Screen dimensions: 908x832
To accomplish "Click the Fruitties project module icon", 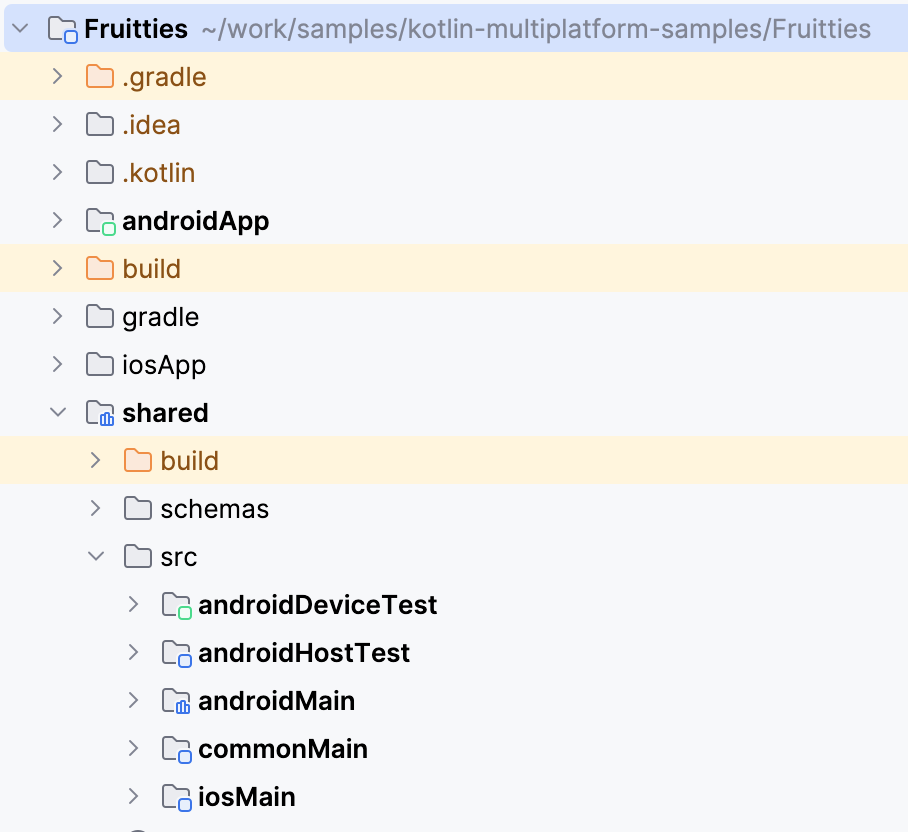I will [62, 28].
